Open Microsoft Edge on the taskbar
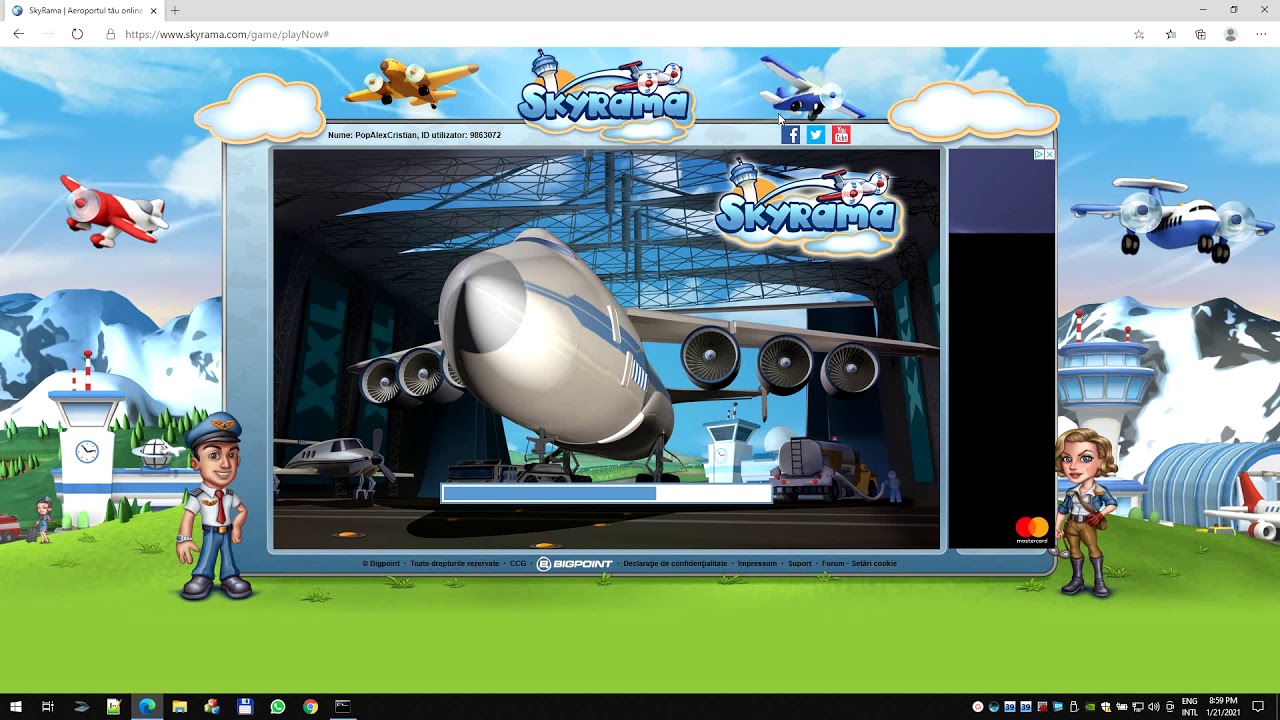The height and width of the screenshot is (720, 1280). (147, 707)
